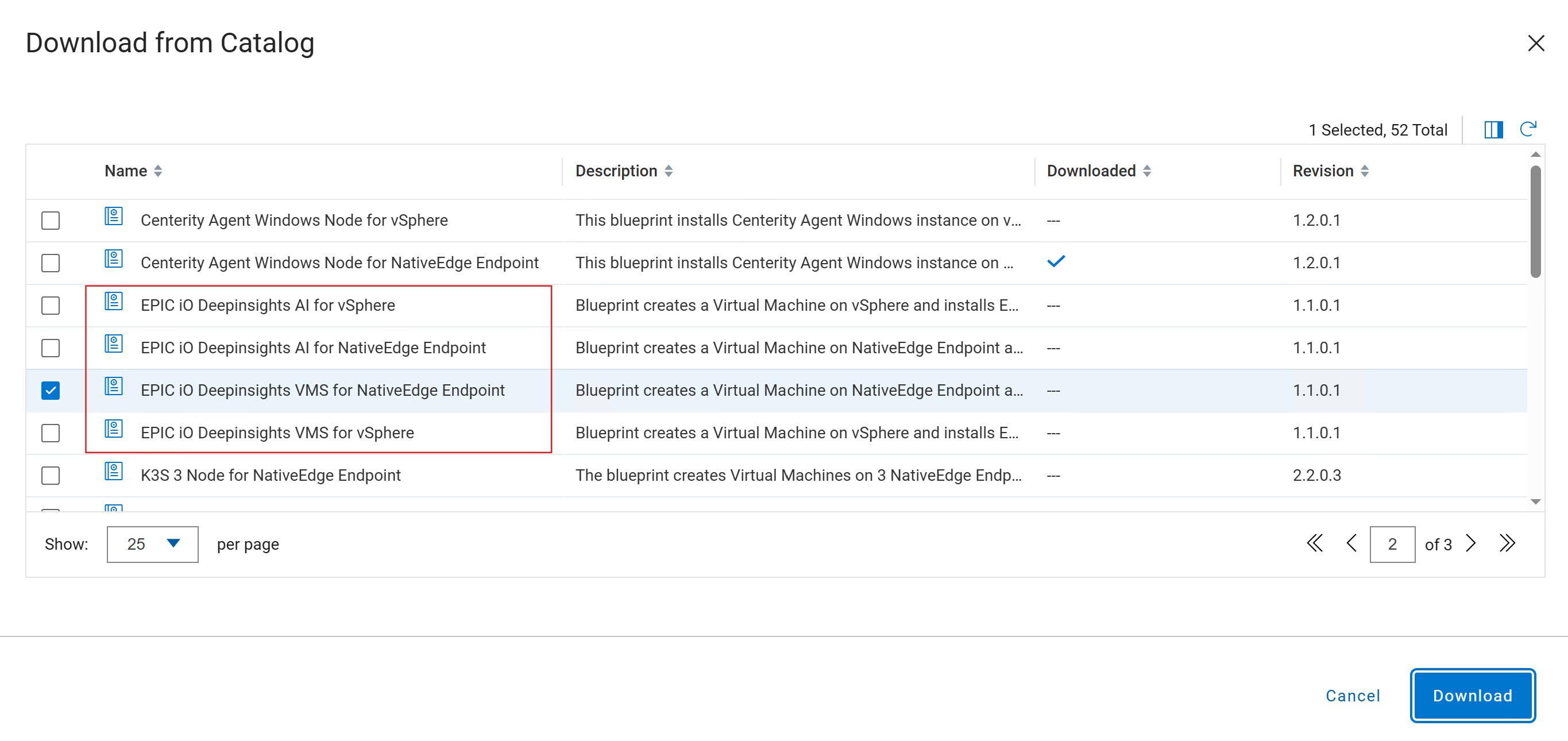The height and width of the screenshot is (741, 1568).
Task: Uncheck EPIC iO Deepinsights VMS NativeEdge Endpoint
Action: tap(51, 391)
